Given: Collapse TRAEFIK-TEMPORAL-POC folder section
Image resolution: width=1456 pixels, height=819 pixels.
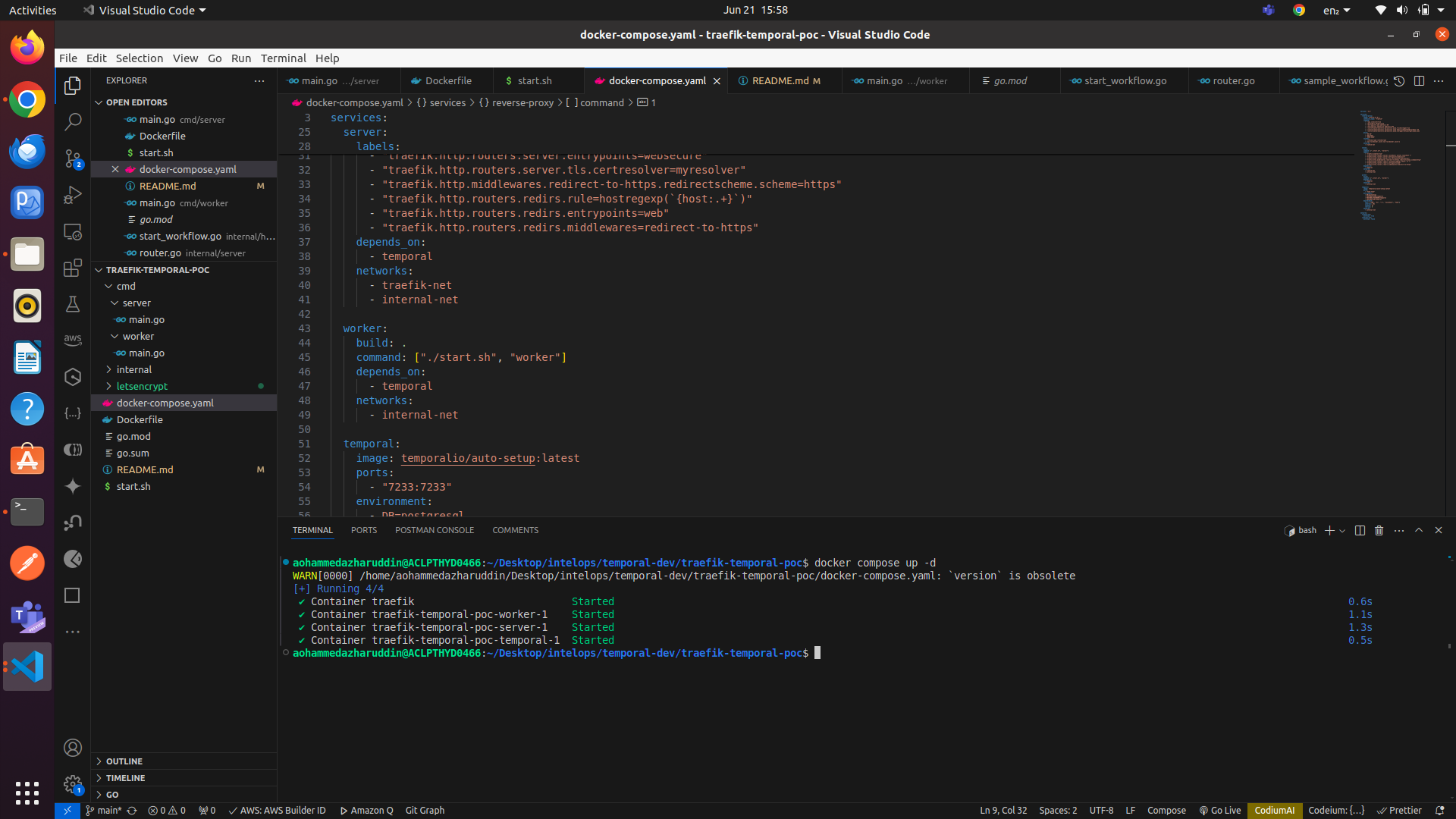Looking at the screenshot, I should [x=158, y=269].
